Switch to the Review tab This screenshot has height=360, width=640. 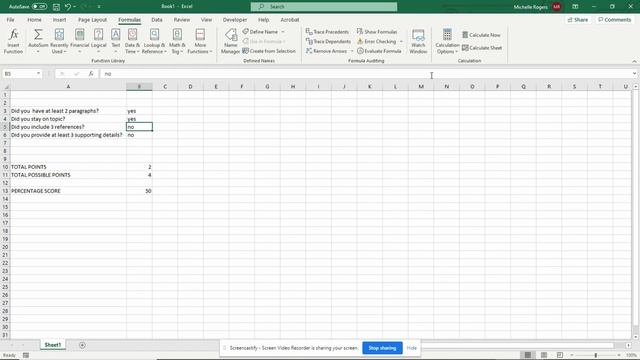coord(182,20)
